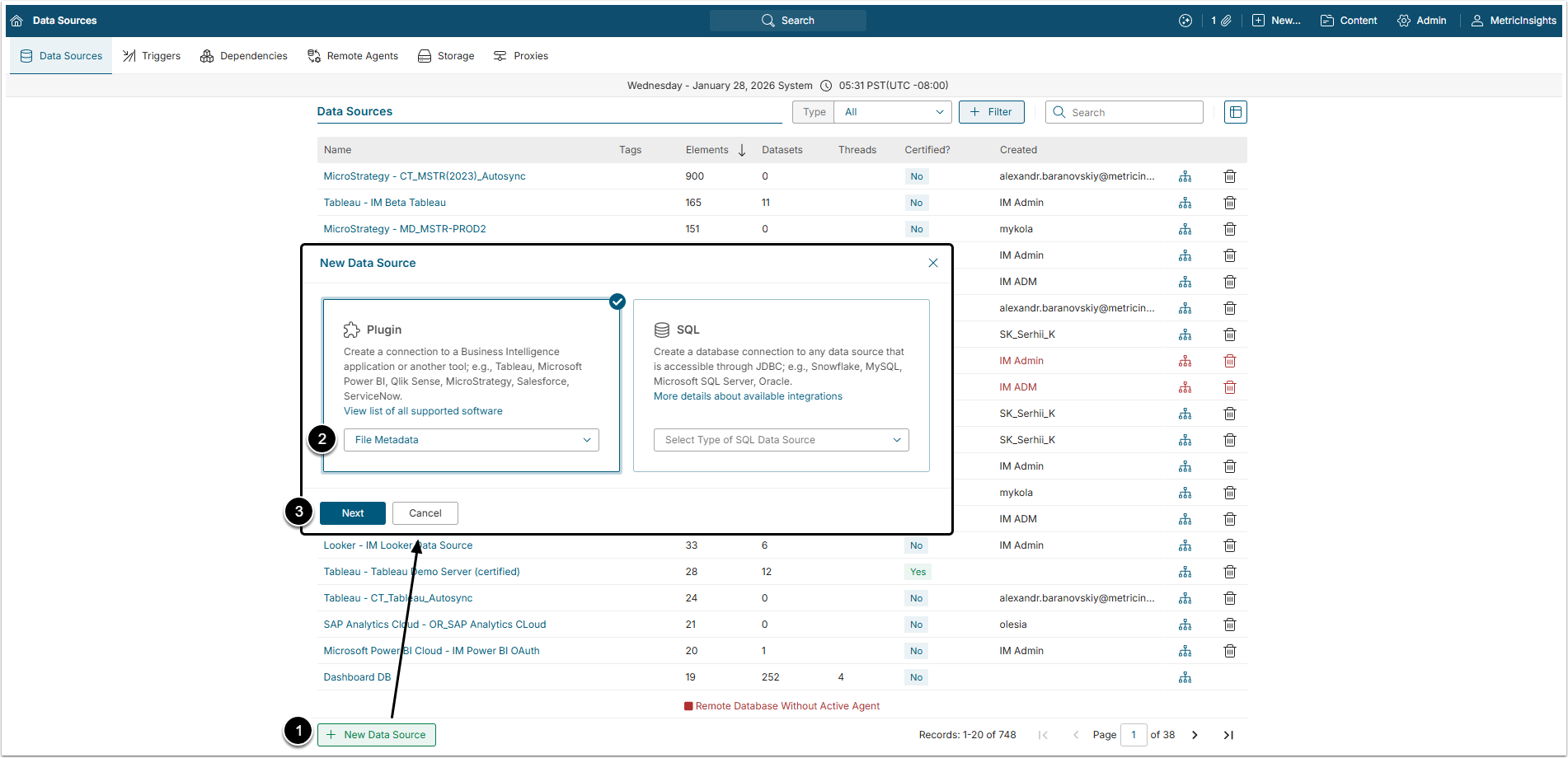
Task: Open the Content folder menu
Action: coord(1349,21)
